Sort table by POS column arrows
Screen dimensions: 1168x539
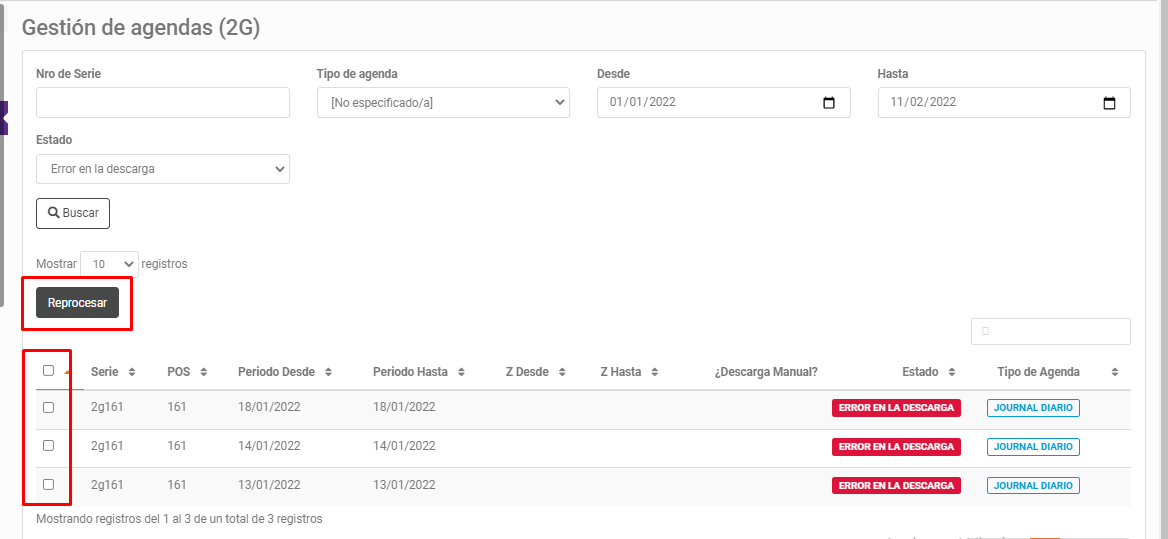pos(203,372)
